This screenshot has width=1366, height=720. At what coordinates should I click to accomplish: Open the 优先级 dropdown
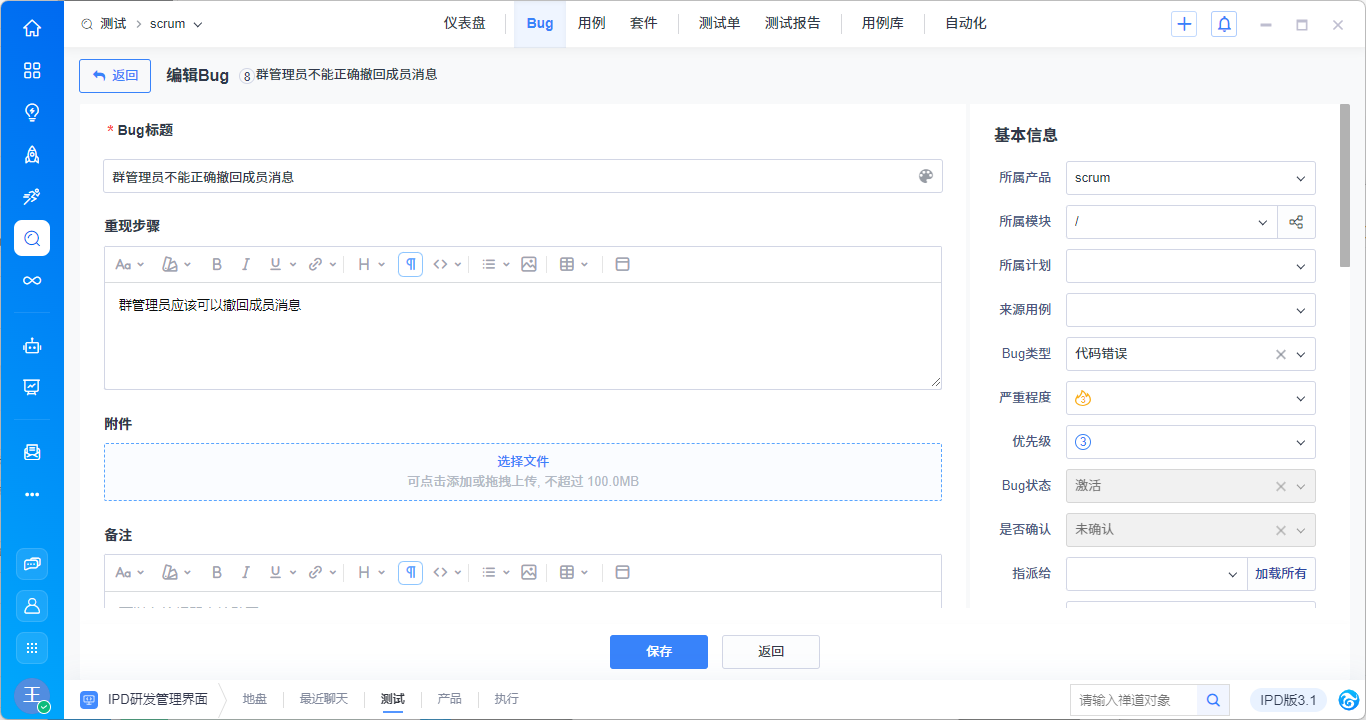tap(1190, 442)
